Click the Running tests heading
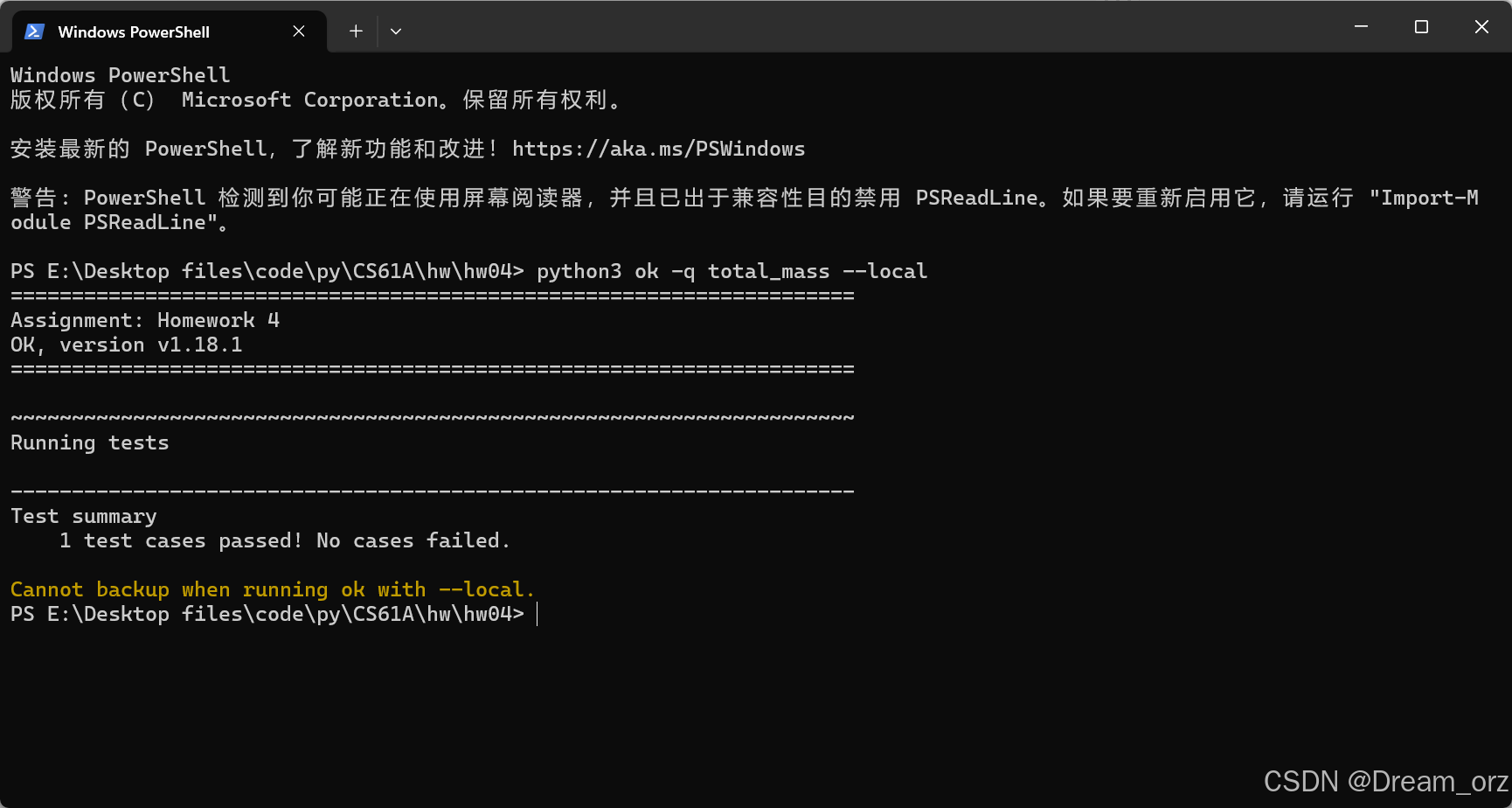Image resolution: width=1512 pixels, height=808 pixels. 88,442
